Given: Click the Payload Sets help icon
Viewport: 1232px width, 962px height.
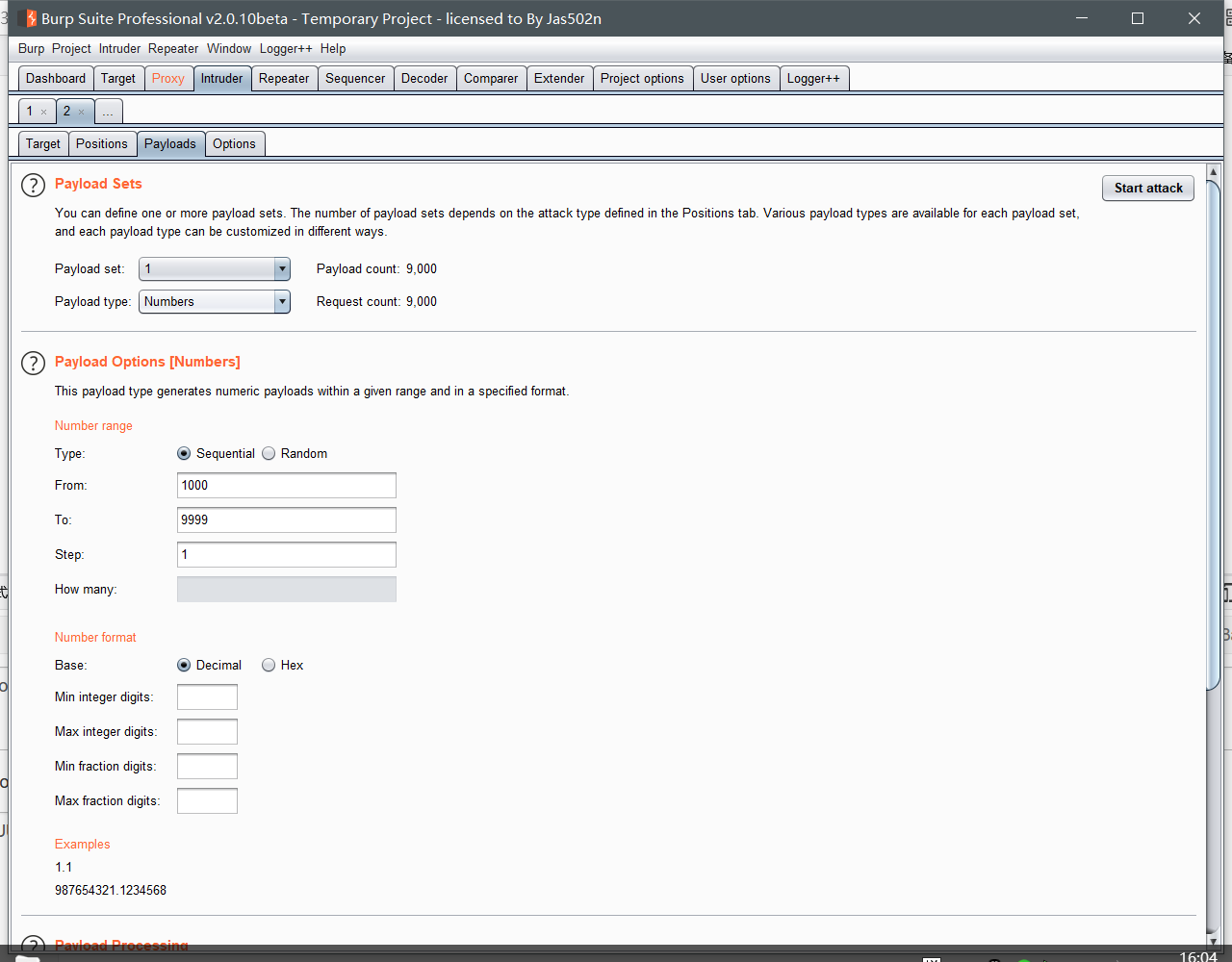Looking at the screenshot, I should point(33,185).
